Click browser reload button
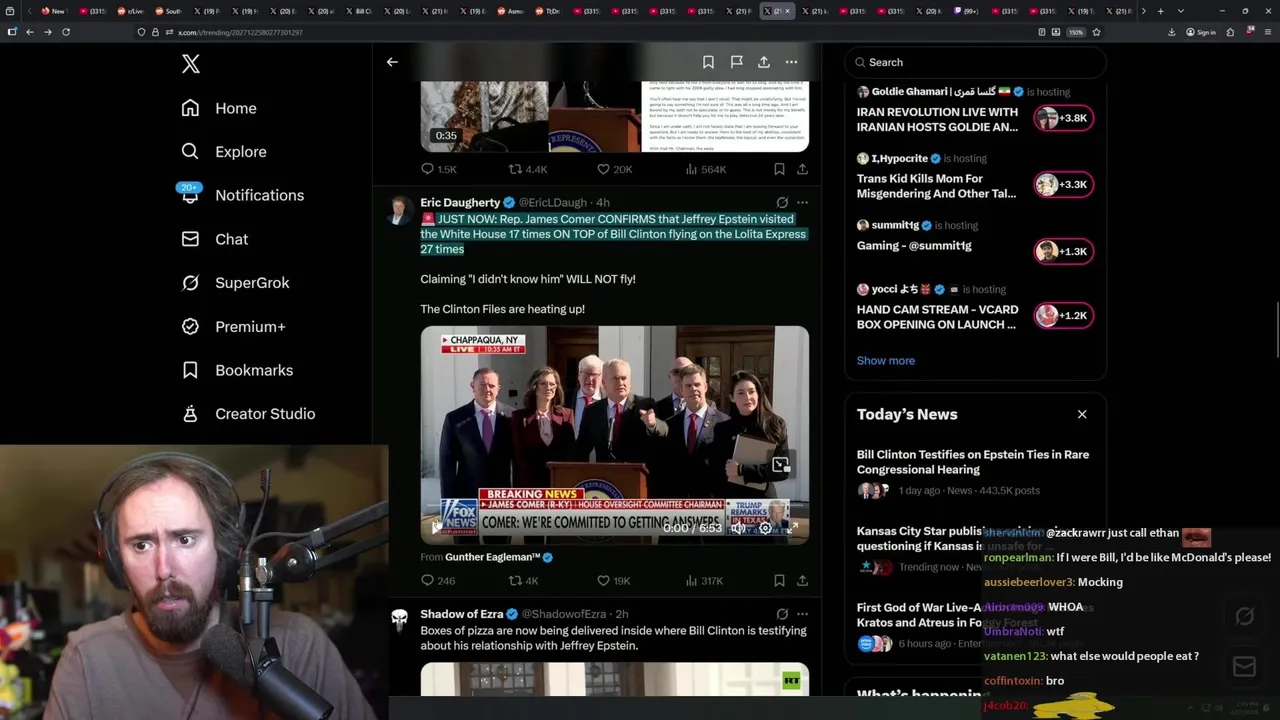Screen dimensions: 1280x720 (66, 32)
